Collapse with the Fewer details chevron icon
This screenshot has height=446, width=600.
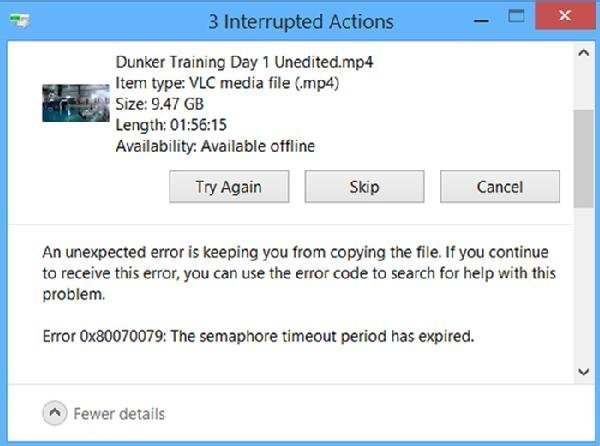point(55,413)
